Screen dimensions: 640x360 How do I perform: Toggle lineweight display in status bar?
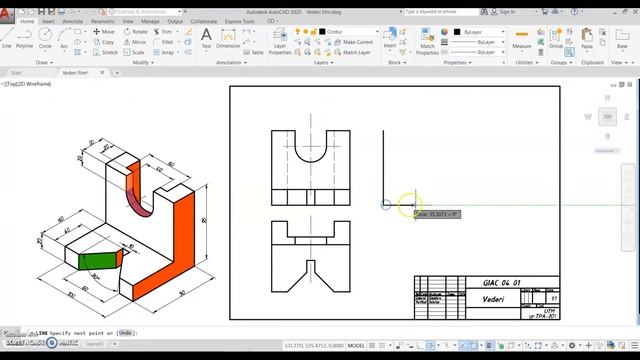coord(489,345)
